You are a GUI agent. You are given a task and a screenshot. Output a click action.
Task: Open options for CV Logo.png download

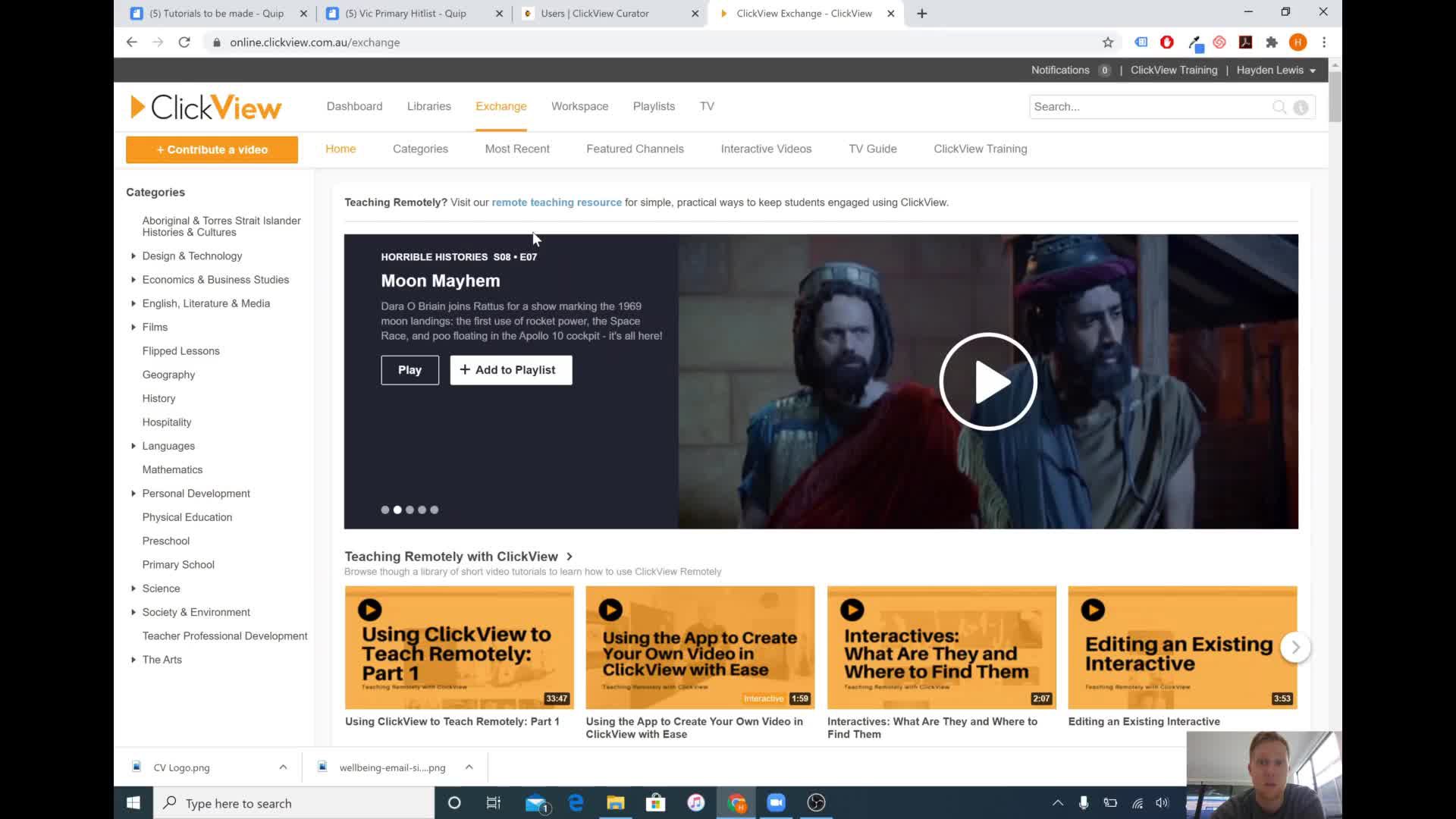(x=283, y=767)
